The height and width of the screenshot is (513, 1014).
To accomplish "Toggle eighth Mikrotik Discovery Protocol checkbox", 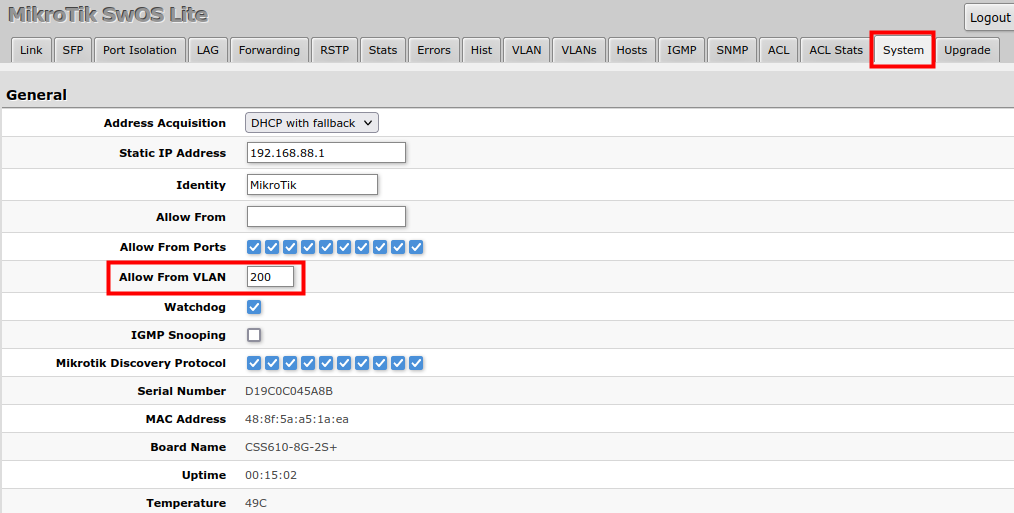I will click(x=380, y=363).
